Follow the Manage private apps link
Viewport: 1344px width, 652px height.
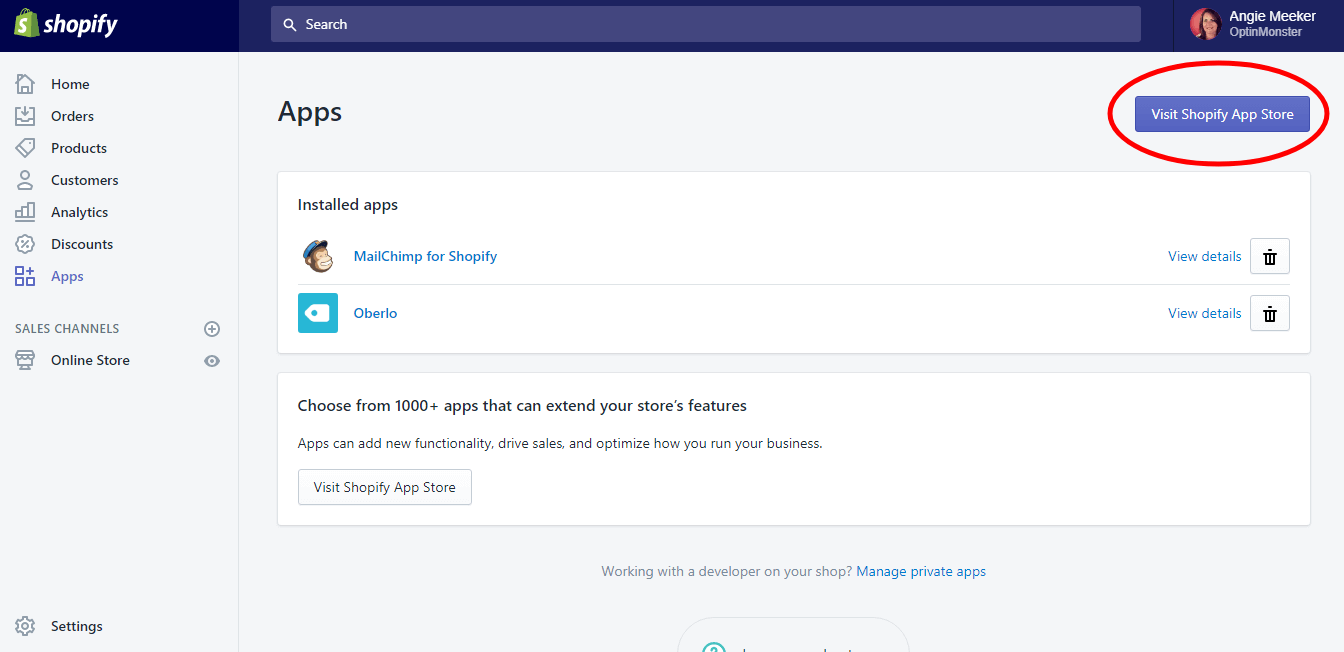click(921, 571)
